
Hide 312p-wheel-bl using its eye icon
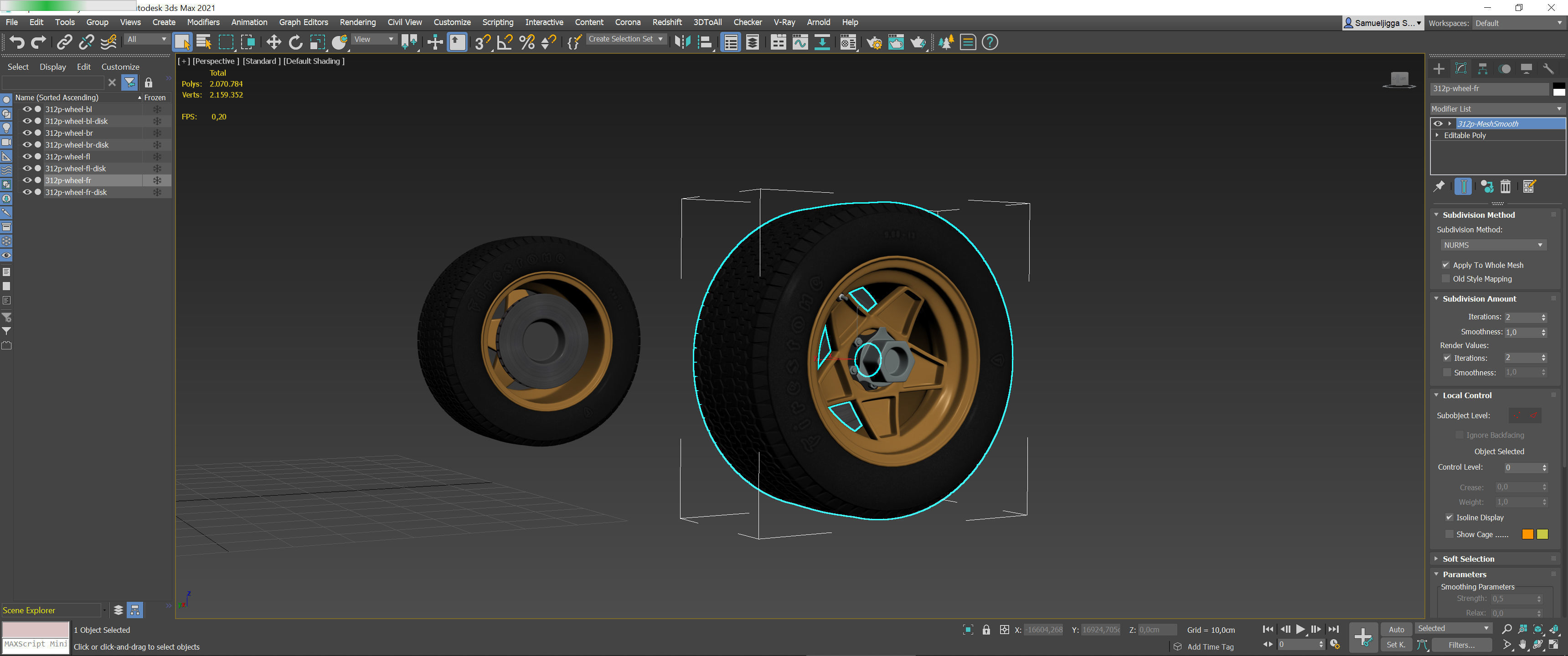click(27, 109)
